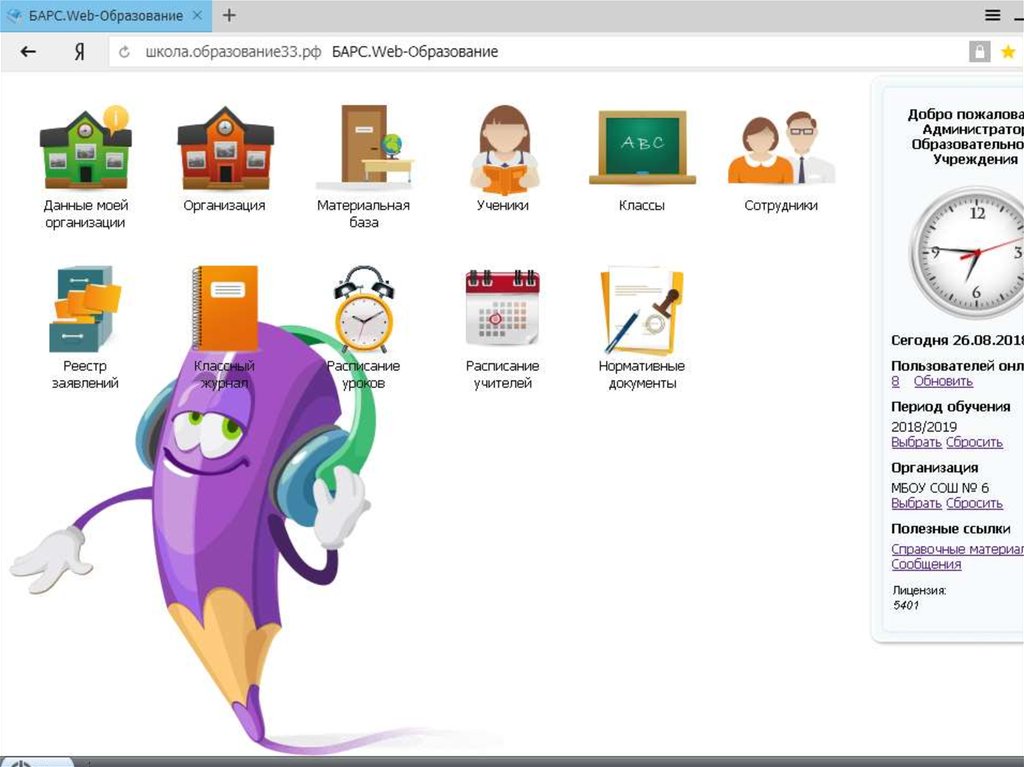Open a new browser tab

tap(229, 15)
